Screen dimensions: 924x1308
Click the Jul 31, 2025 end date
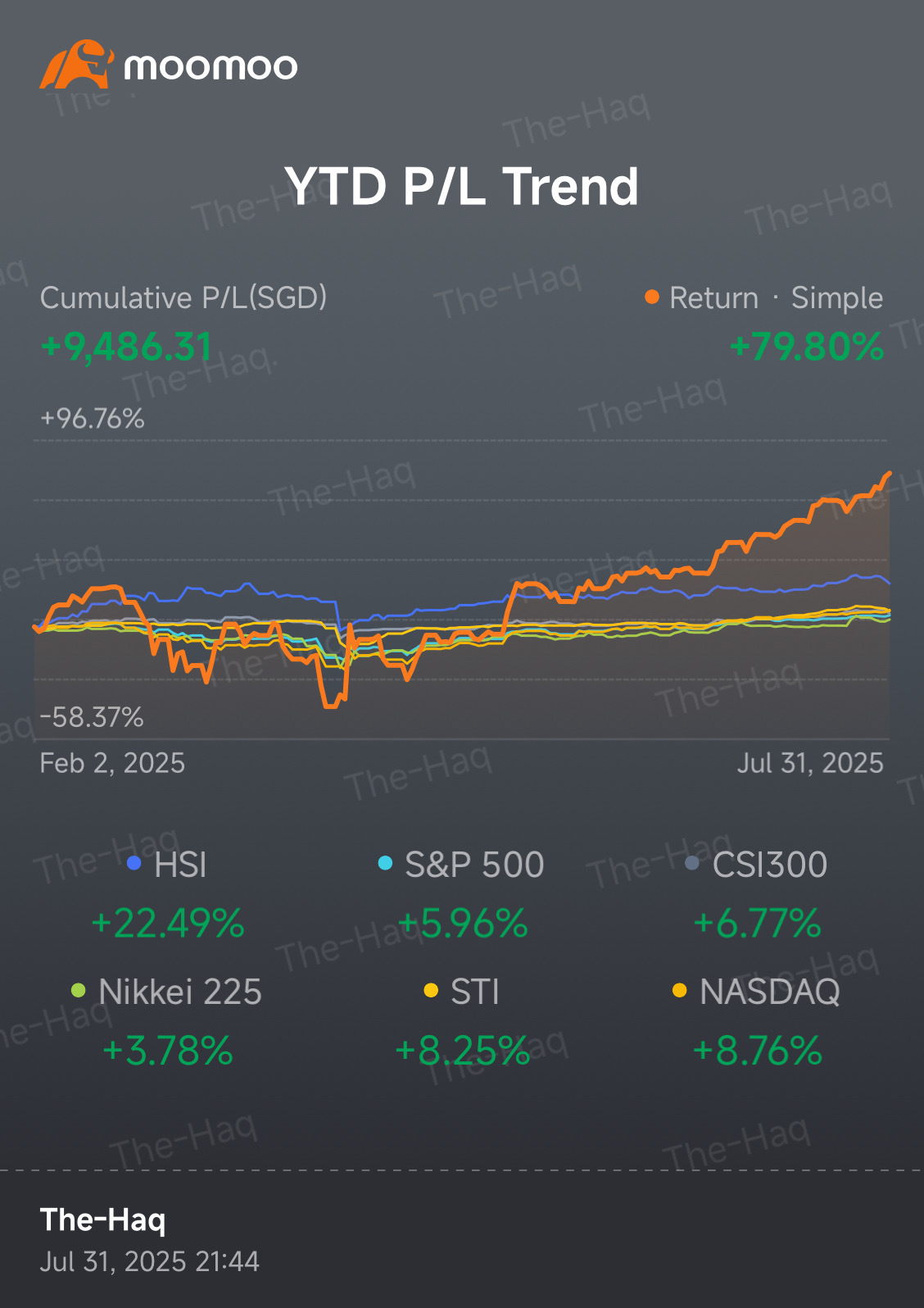click(x=810, y=763)
